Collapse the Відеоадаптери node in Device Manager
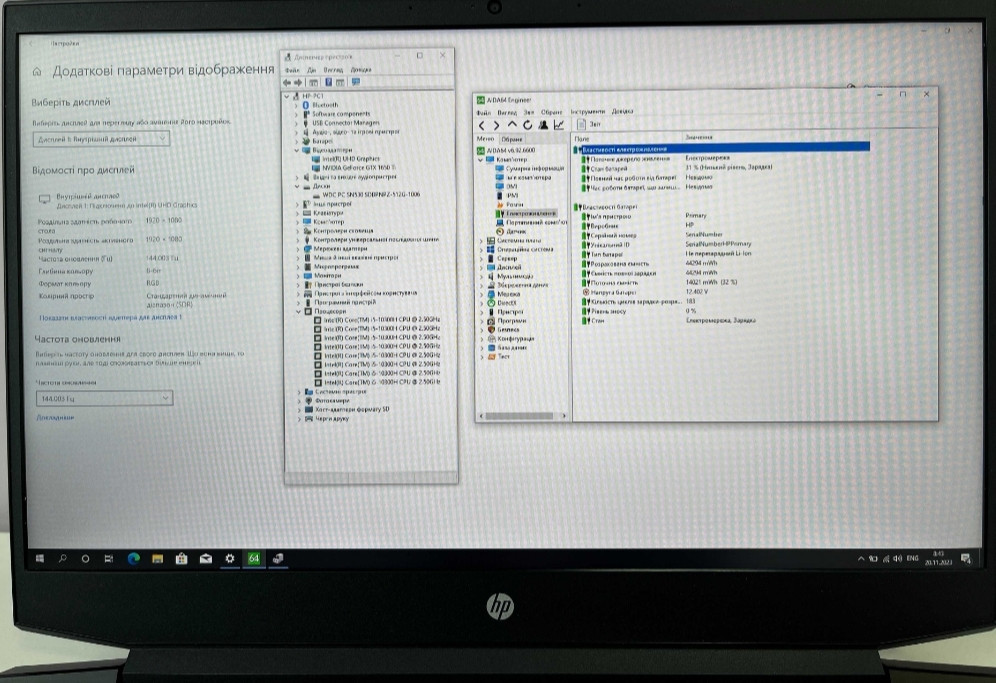 [x=296, y=150]
